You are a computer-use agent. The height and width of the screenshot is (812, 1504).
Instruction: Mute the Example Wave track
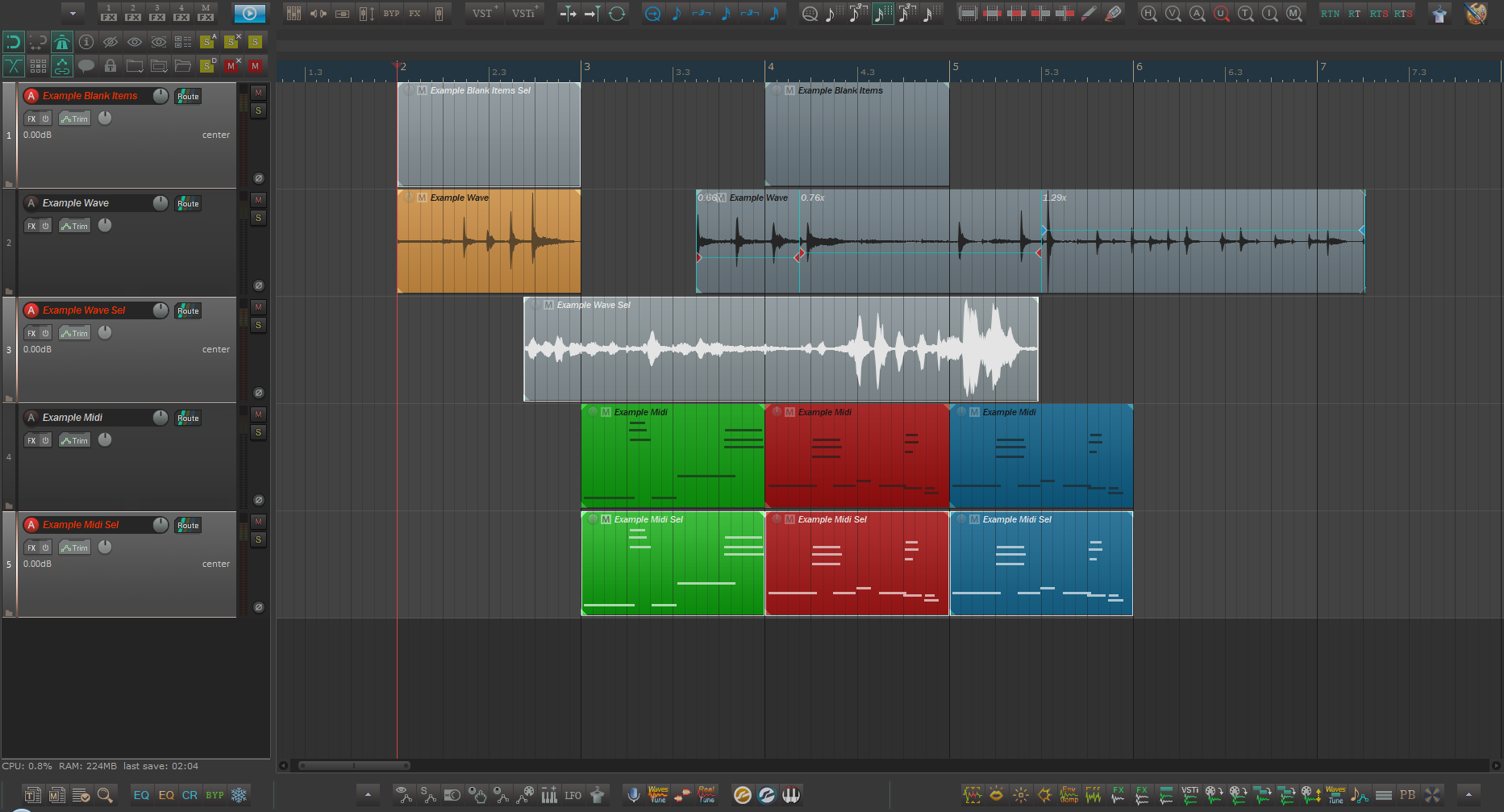pyautogui.click(x=258, y=200)
